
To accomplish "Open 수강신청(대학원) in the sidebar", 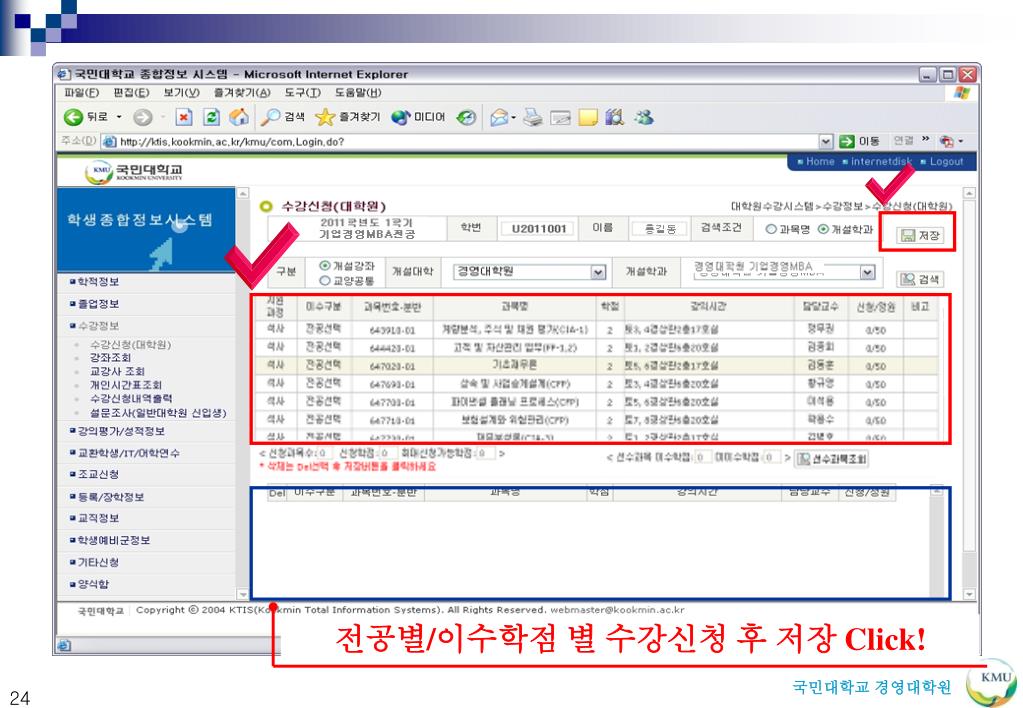I will pos(130,344).
